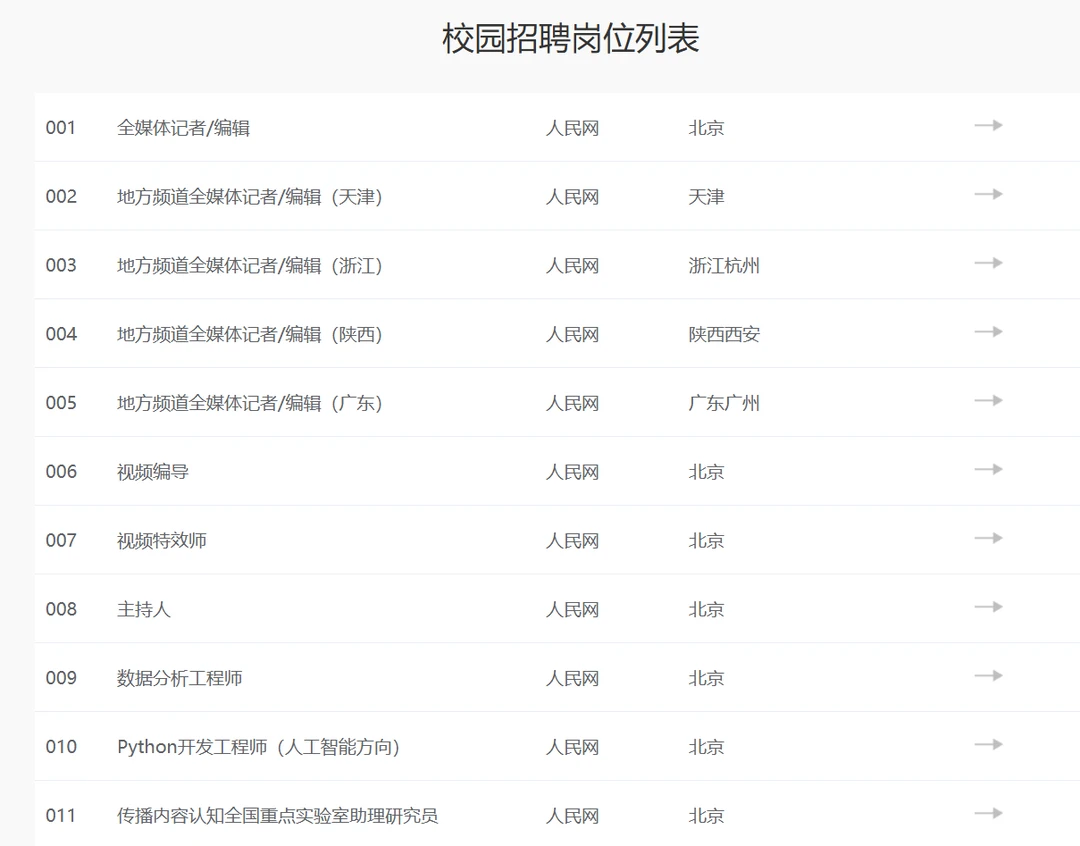The width and height of the screenshot is (1080, 846).
Task: Open the 全媒体记者/编辑 job posting
Action: click(x=183, y=128)
